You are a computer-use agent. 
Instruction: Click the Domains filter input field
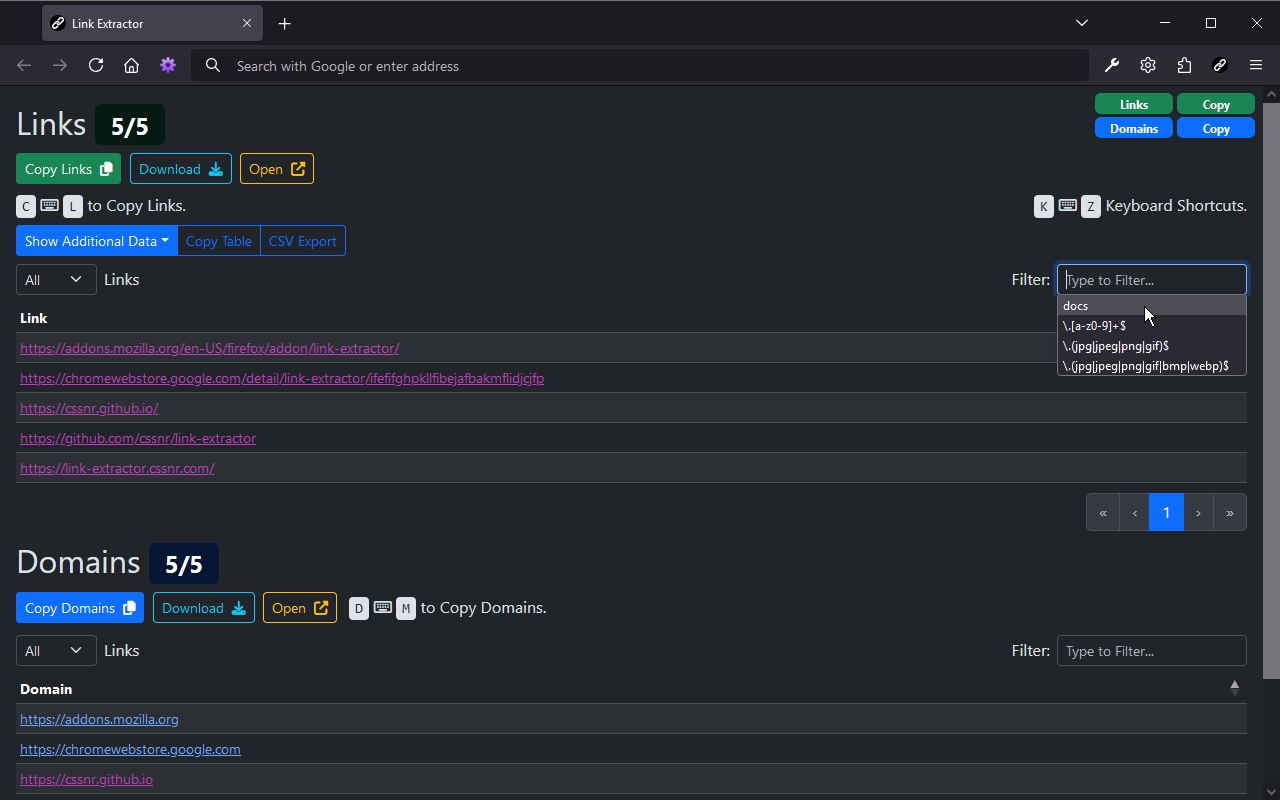pos(1151,651)
